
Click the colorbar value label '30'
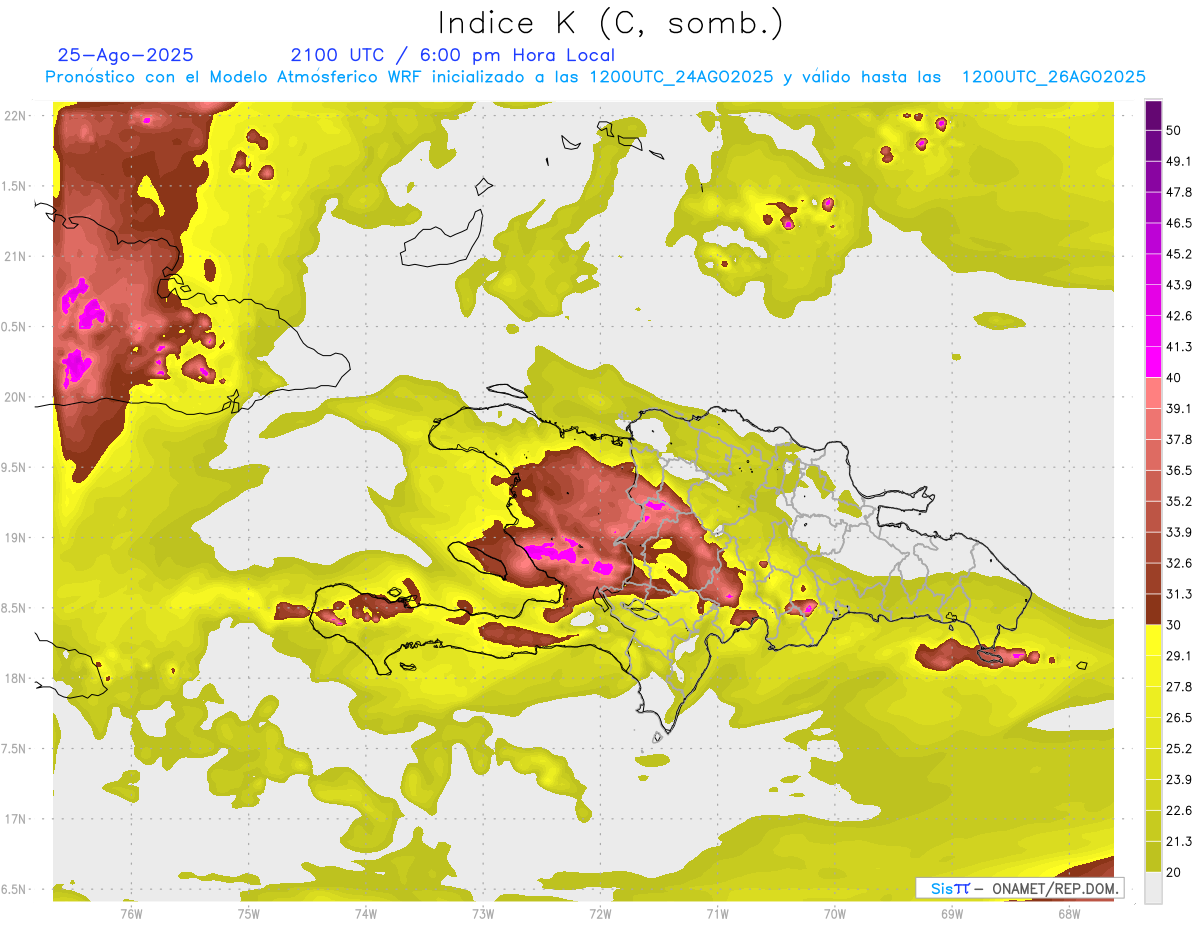point(1175,624)
